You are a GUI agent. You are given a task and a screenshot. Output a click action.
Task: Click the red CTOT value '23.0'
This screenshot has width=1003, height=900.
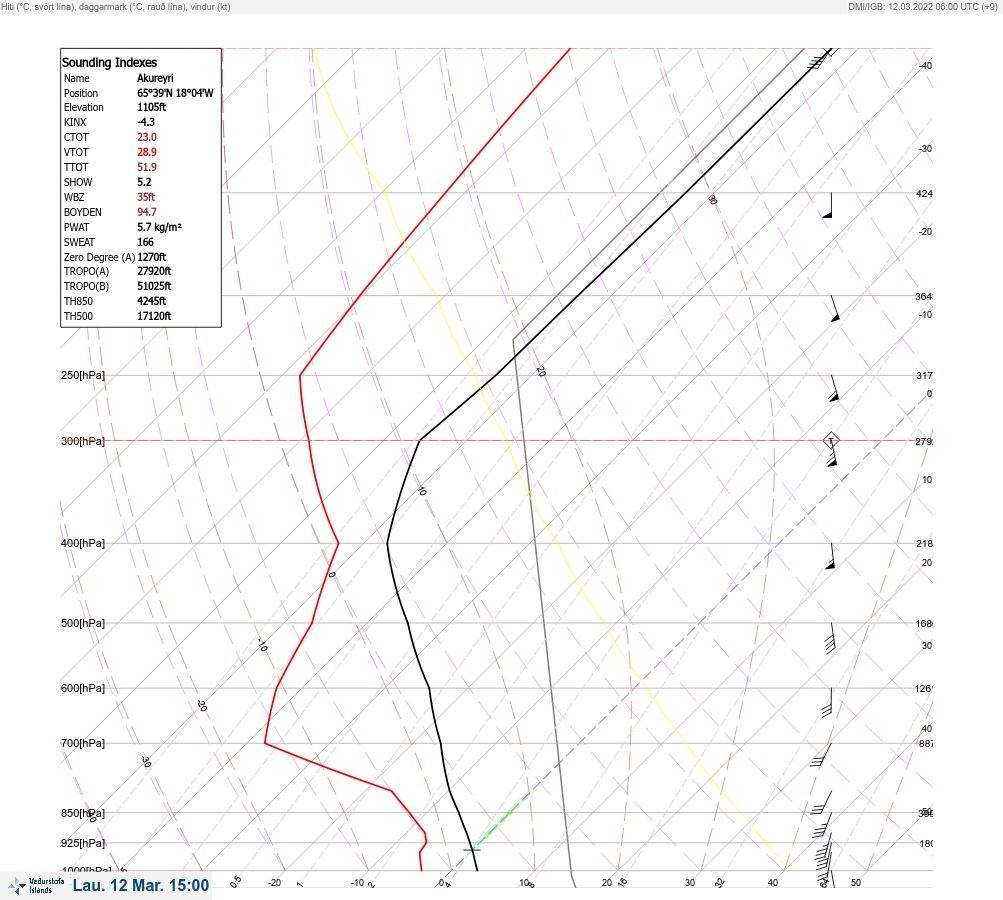146,137
